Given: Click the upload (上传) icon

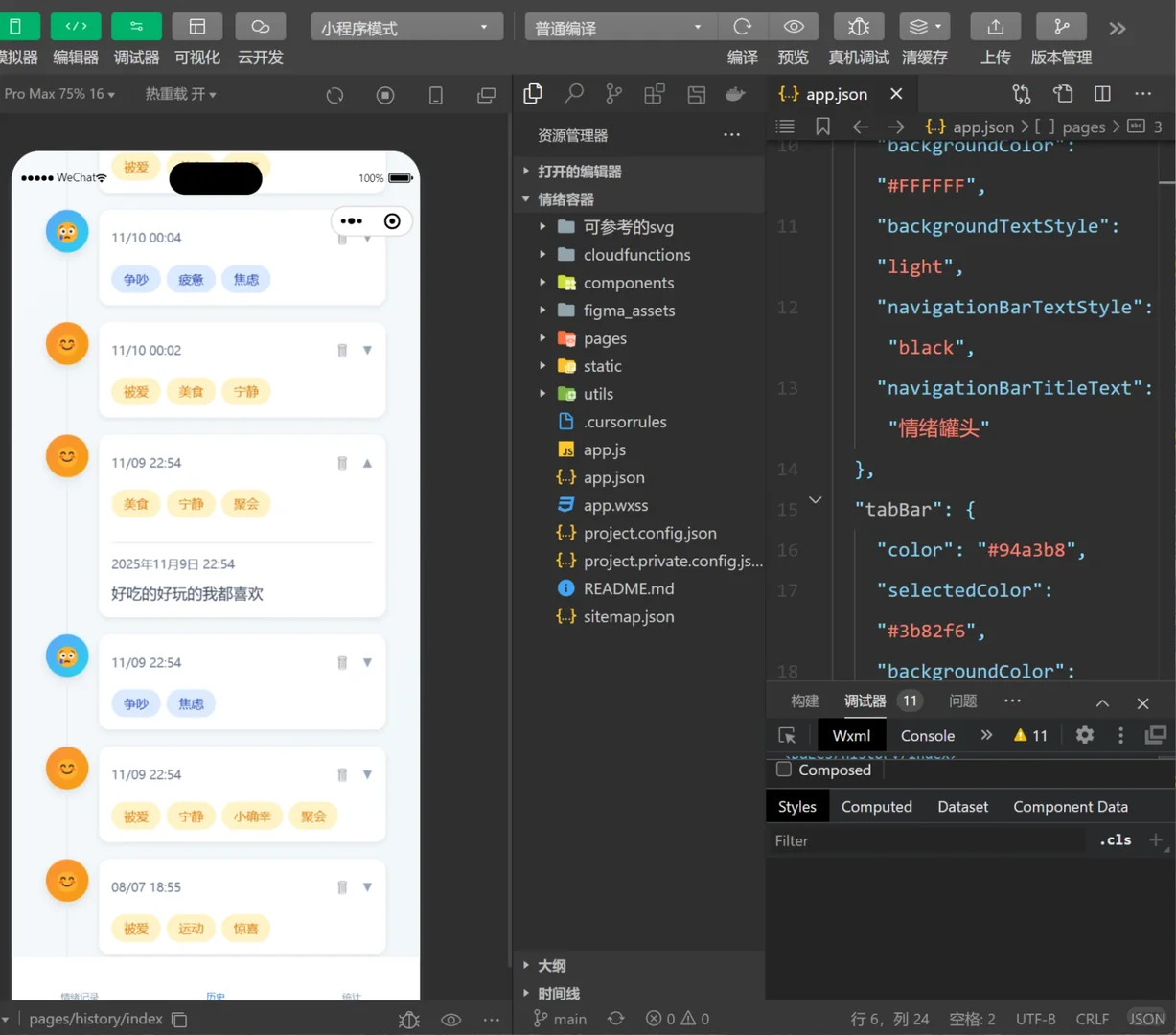Looking at the screenshot, I should point(996,27).
